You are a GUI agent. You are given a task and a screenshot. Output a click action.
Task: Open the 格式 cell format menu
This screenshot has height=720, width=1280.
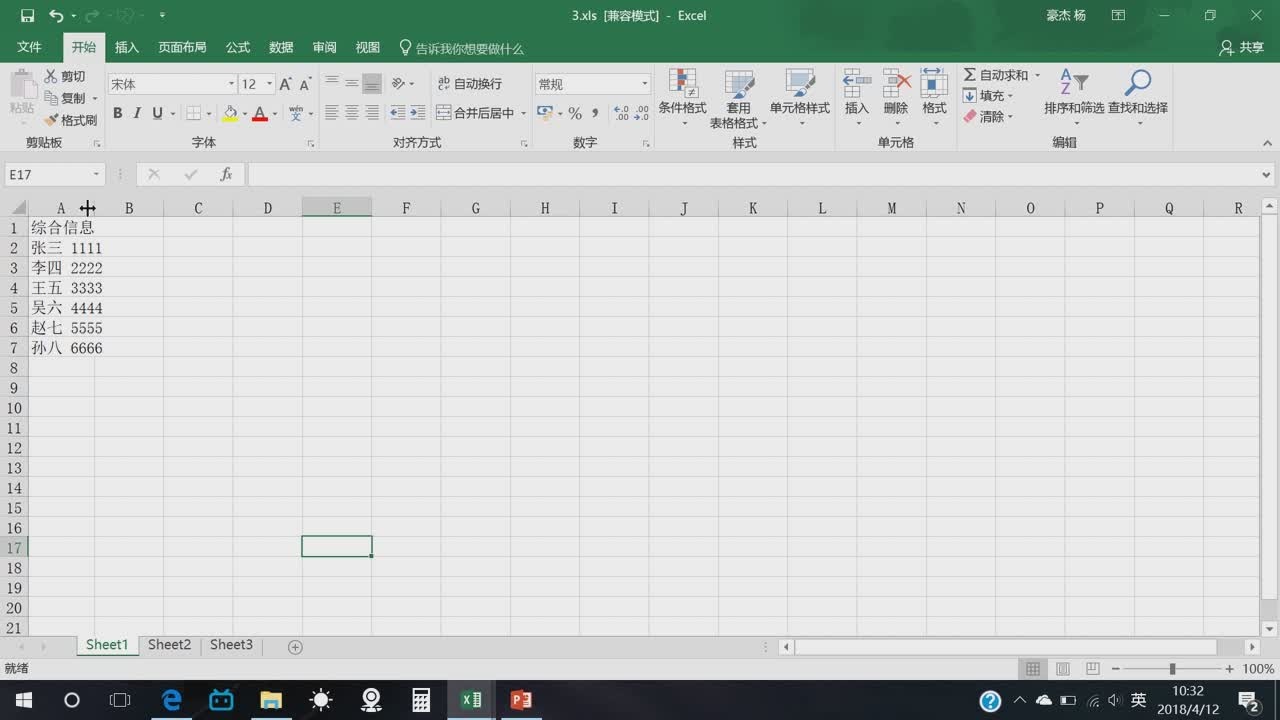tap(934, 98)
